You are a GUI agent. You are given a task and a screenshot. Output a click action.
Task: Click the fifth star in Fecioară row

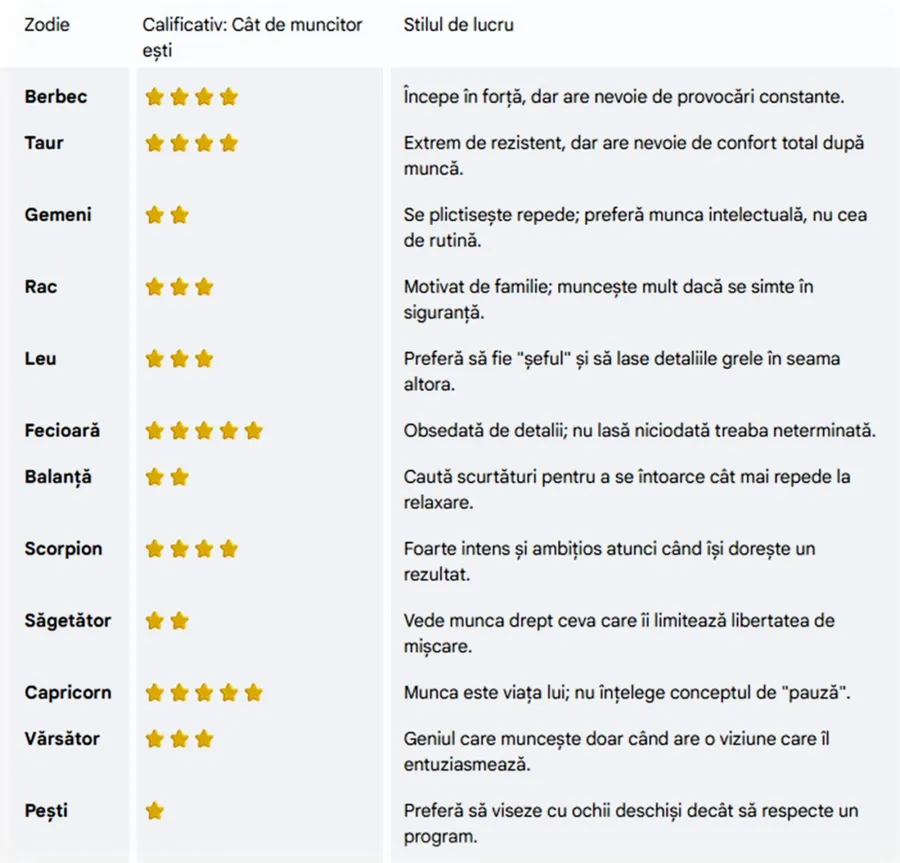coord(254,431)
